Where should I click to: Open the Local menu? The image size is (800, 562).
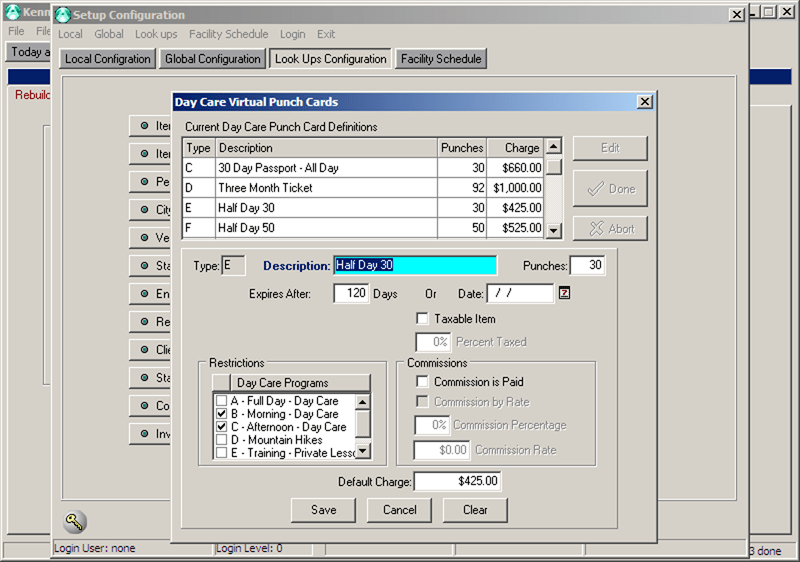70,34
